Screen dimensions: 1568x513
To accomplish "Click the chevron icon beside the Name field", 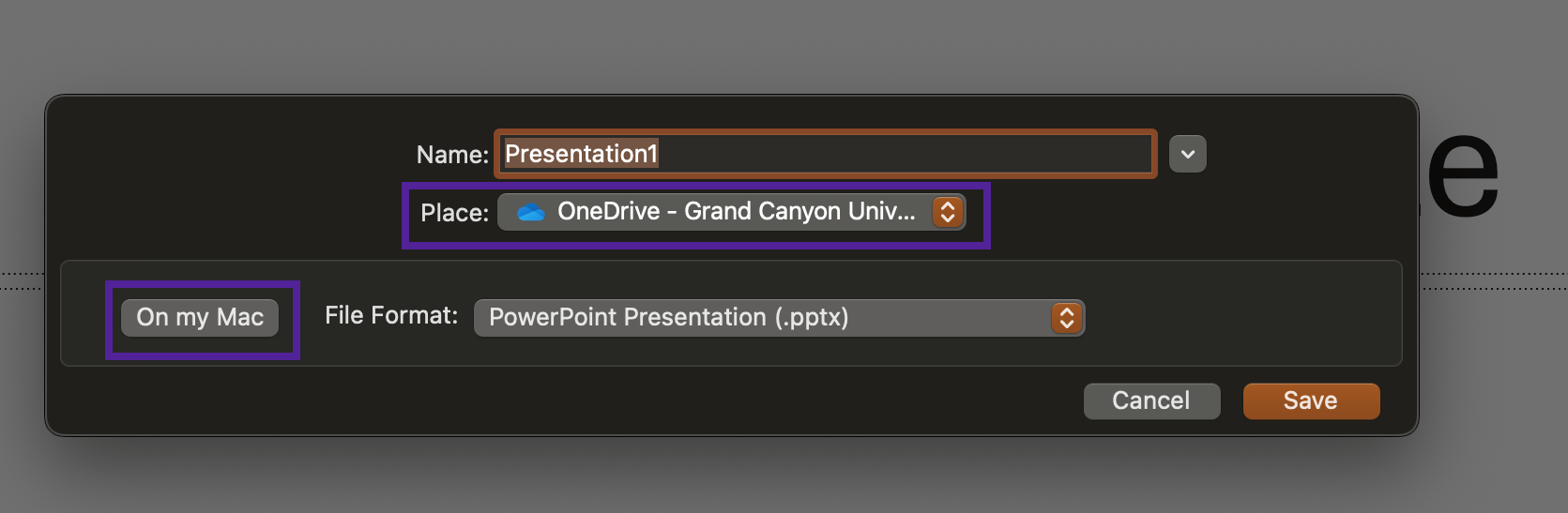I will pyautogui.click(x=1188, y=154).
